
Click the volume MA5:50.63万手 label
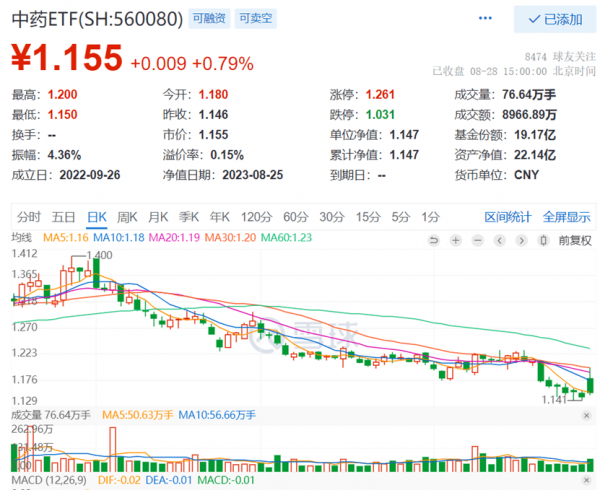click(x=138, y=415)
